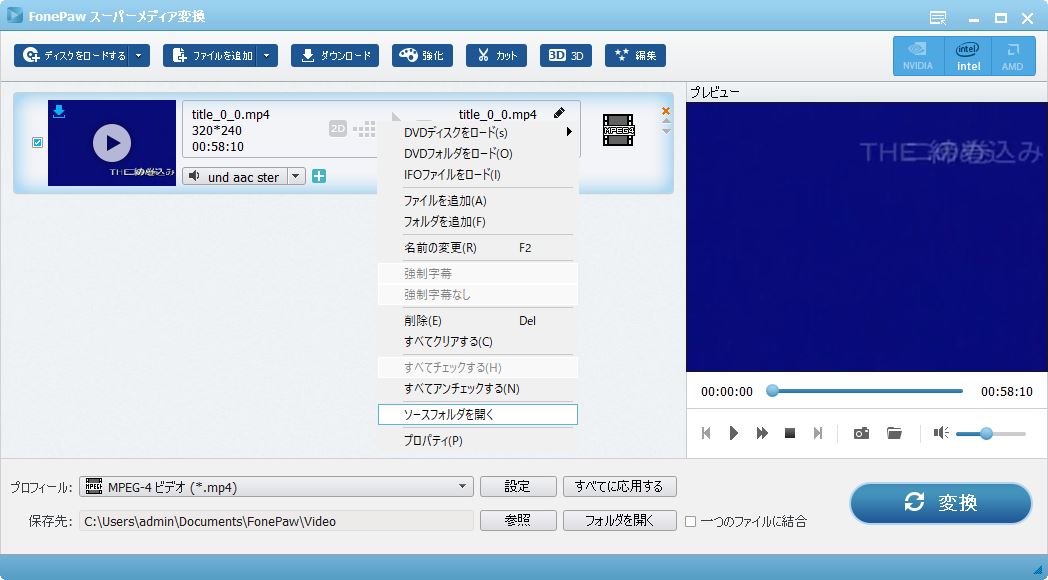Expand the load disc dropdown arrow
Viewport: 1048px width, 580px height.
(139, 56)
